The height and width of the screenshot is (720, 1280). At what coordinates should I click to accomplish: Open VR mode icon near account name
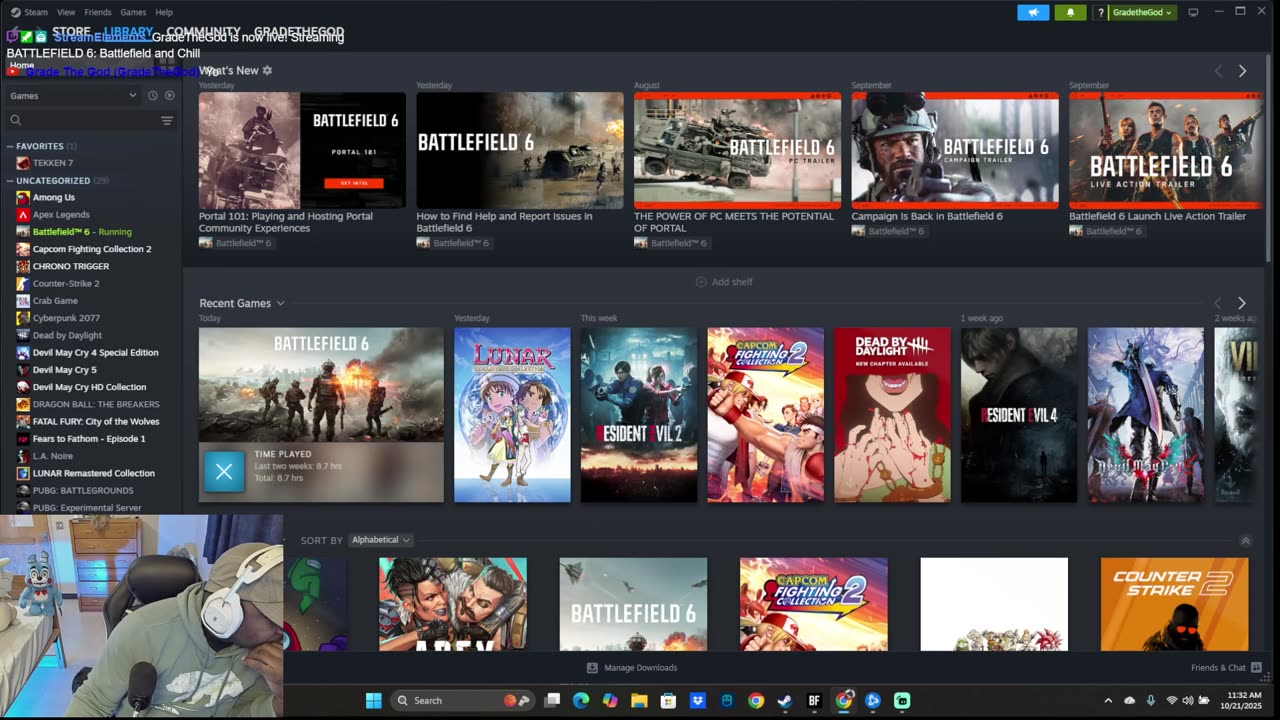[x=1193, y=12]
